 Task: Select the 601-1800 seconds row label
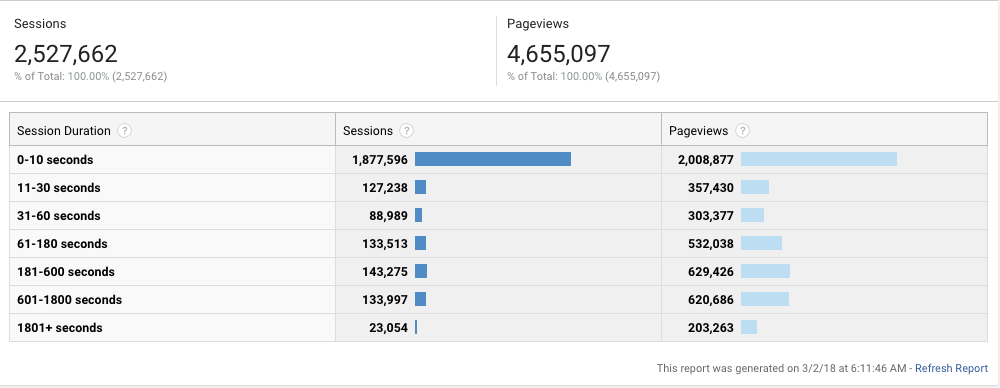(x=70, y=300)
